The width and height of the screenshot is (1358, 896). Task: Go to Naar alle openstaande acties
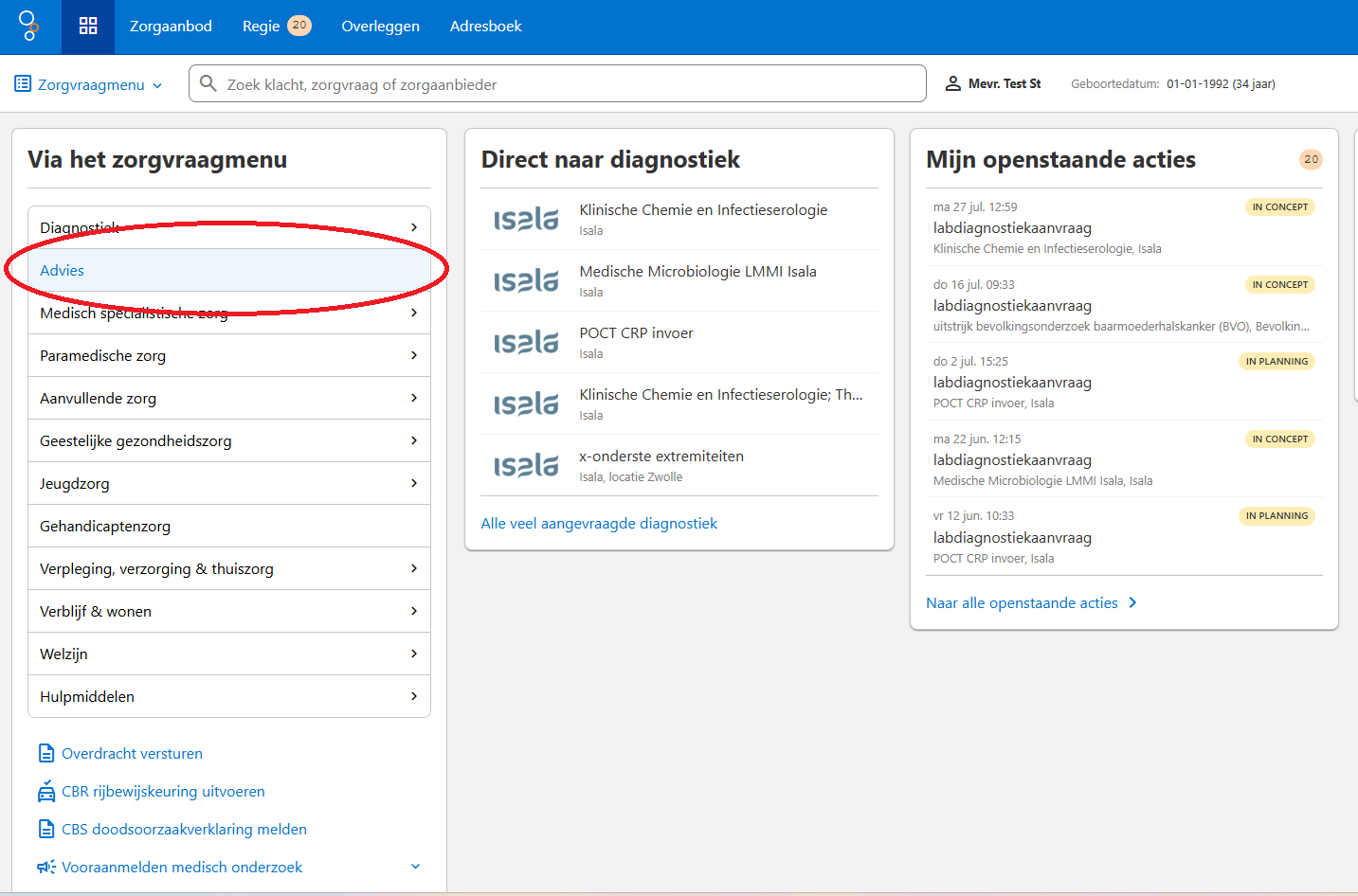pos(1022,602)
